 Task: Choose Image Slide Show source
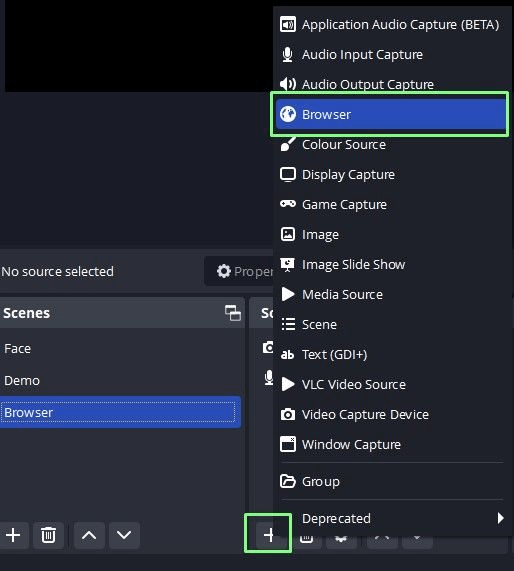391,264
